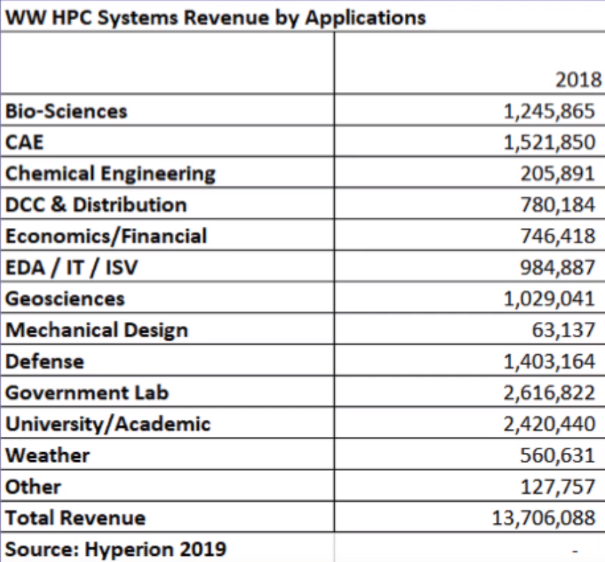605x562 pixels.
Task: Click the Defense row label
Action: click(44, 361)
